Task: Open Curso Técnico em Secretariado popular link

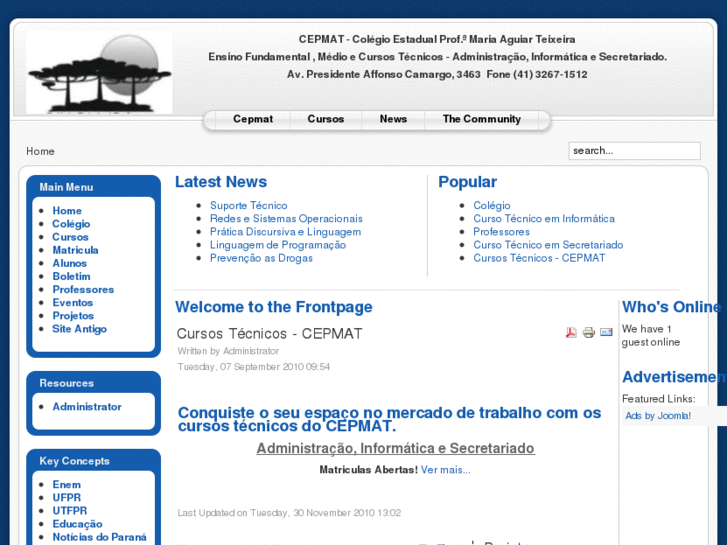Action: click(548, 245)
